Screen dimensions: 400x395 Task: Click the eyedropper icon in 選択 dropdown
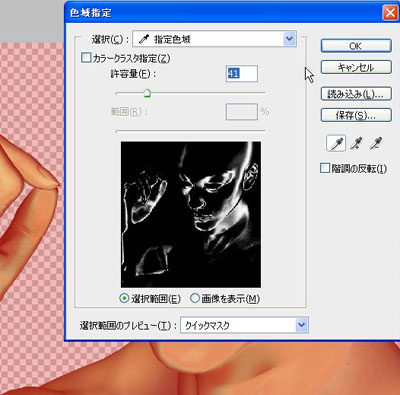pyautogui.click(x=144, y=39)
